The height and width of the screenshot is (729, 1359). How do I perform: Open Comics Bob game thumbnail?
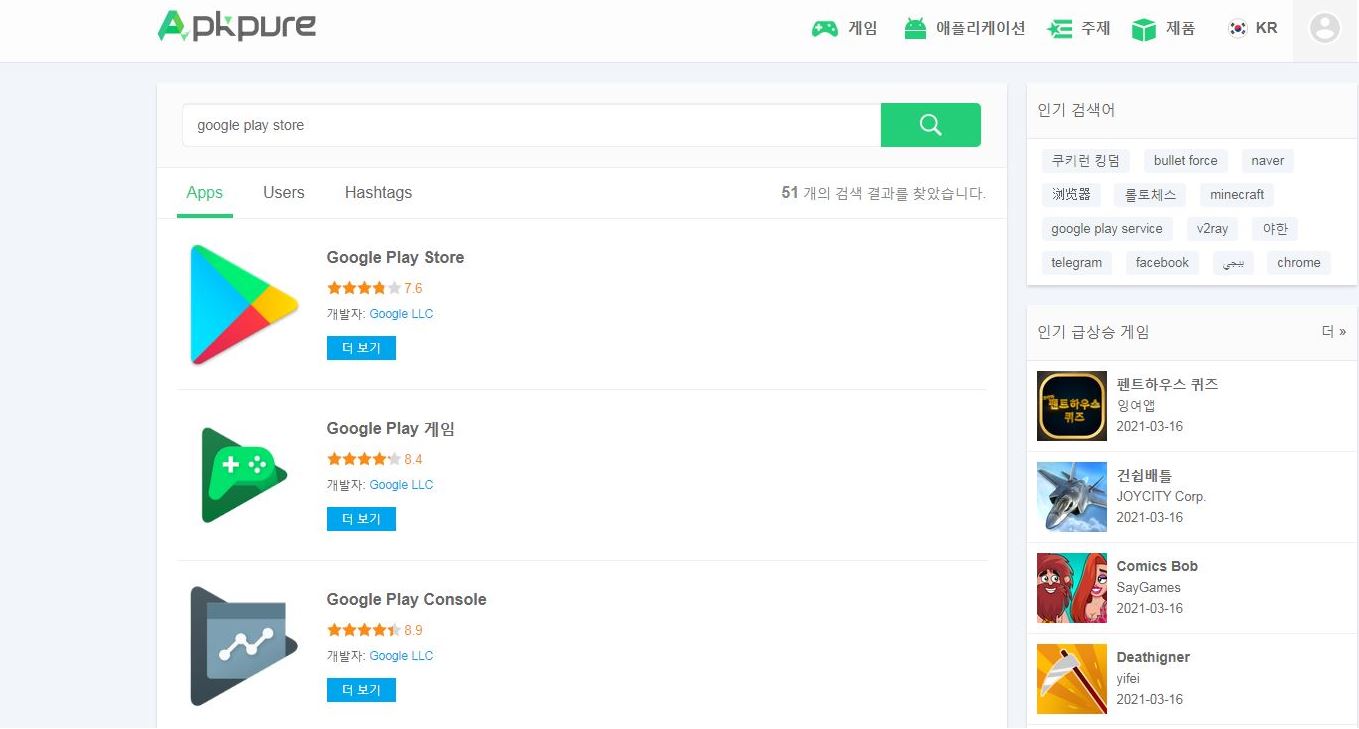point(1072,588)
